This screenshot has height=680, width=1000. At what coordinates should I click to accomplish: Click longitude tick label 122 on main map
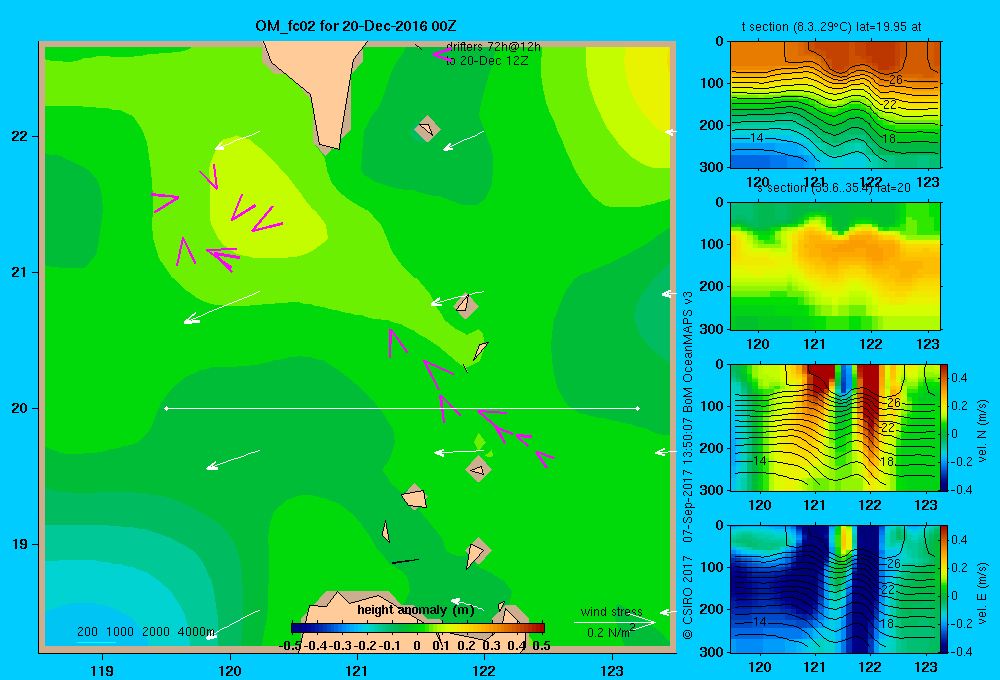pos(484,670)
